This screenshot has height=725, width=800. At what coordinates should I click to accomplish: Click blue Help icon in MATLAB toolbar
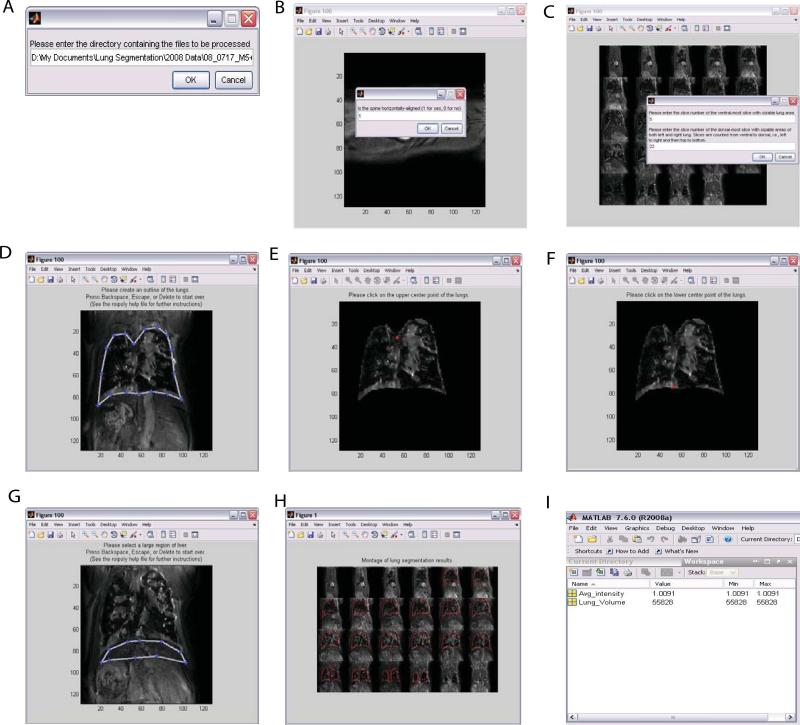(x=728, y=539)
